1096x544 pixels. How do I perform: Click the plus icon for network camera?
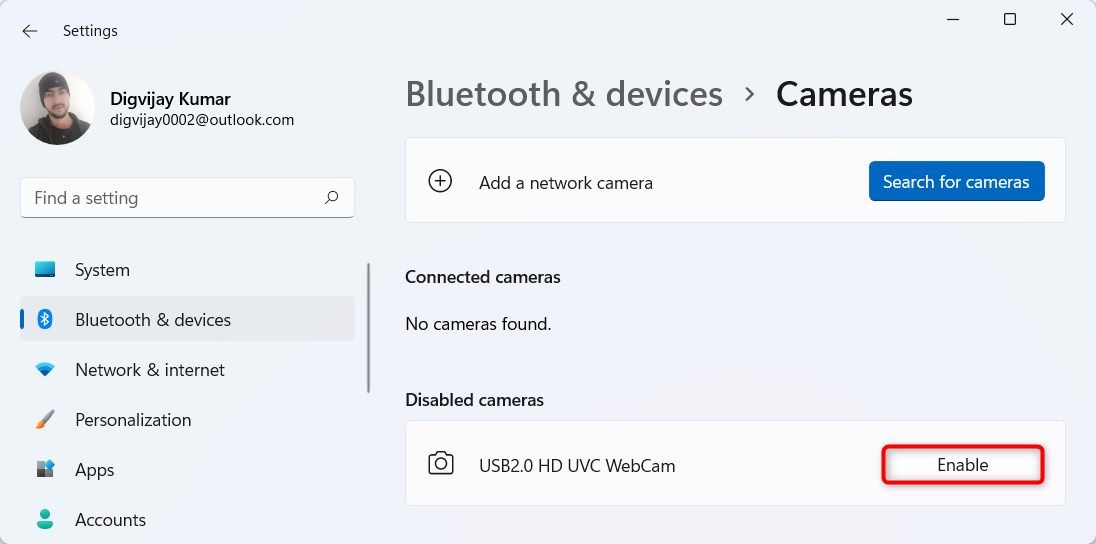point(440,182)
